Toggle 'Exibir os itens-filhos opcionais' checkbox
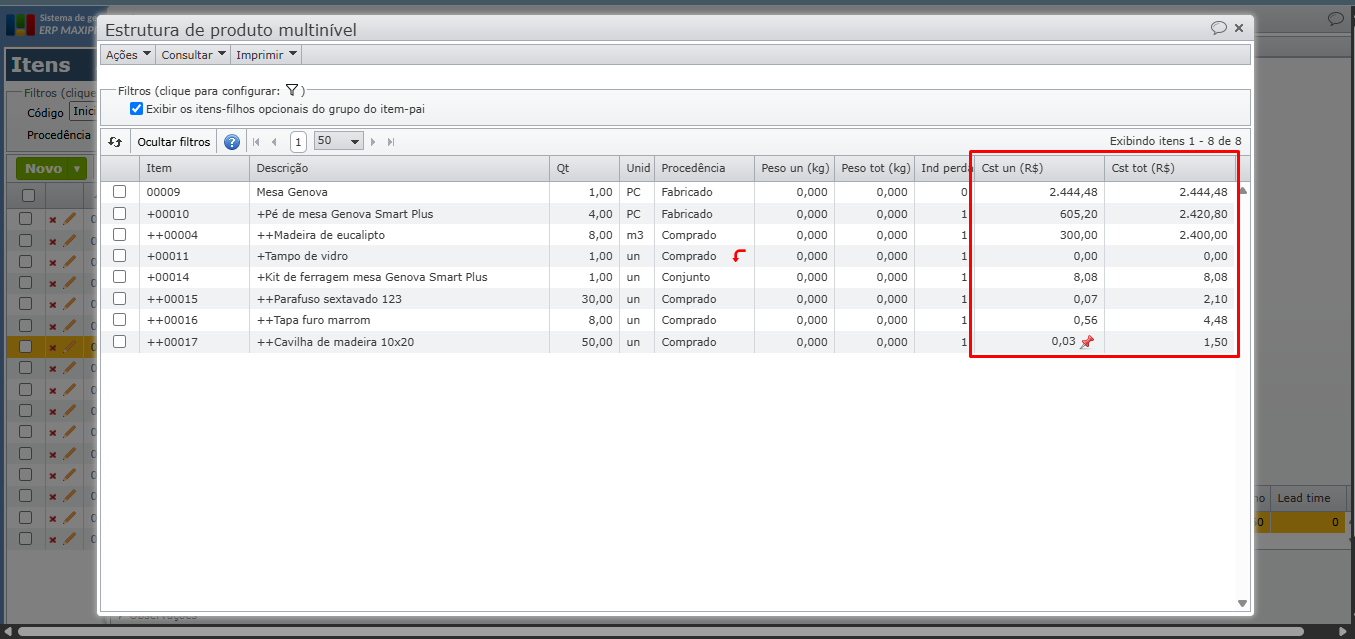1355x639 pixels. [x=137, y=108]
